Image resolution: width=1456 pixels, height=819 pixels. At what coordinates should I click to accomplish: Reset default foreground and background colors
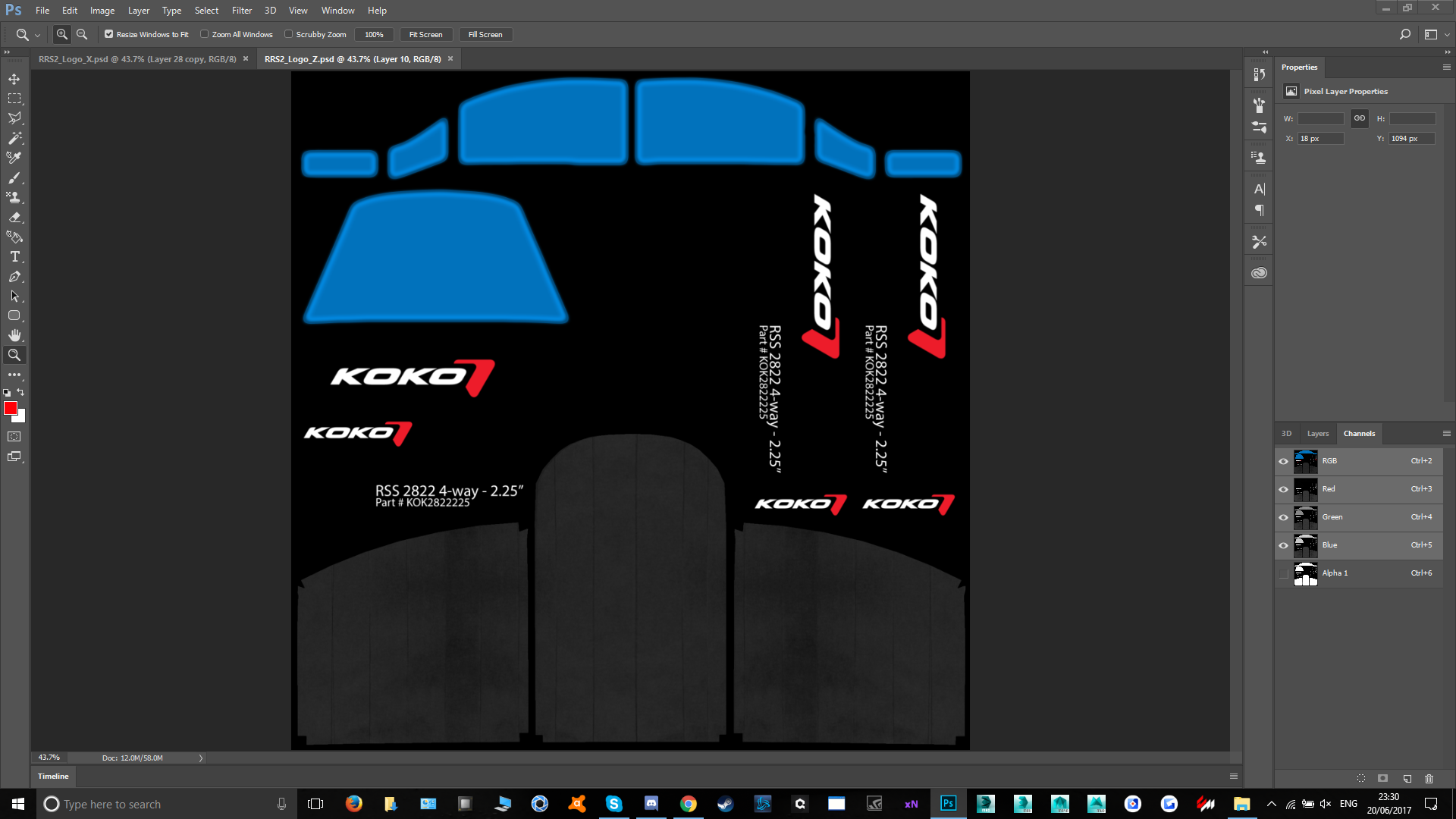tap(7, 392)
